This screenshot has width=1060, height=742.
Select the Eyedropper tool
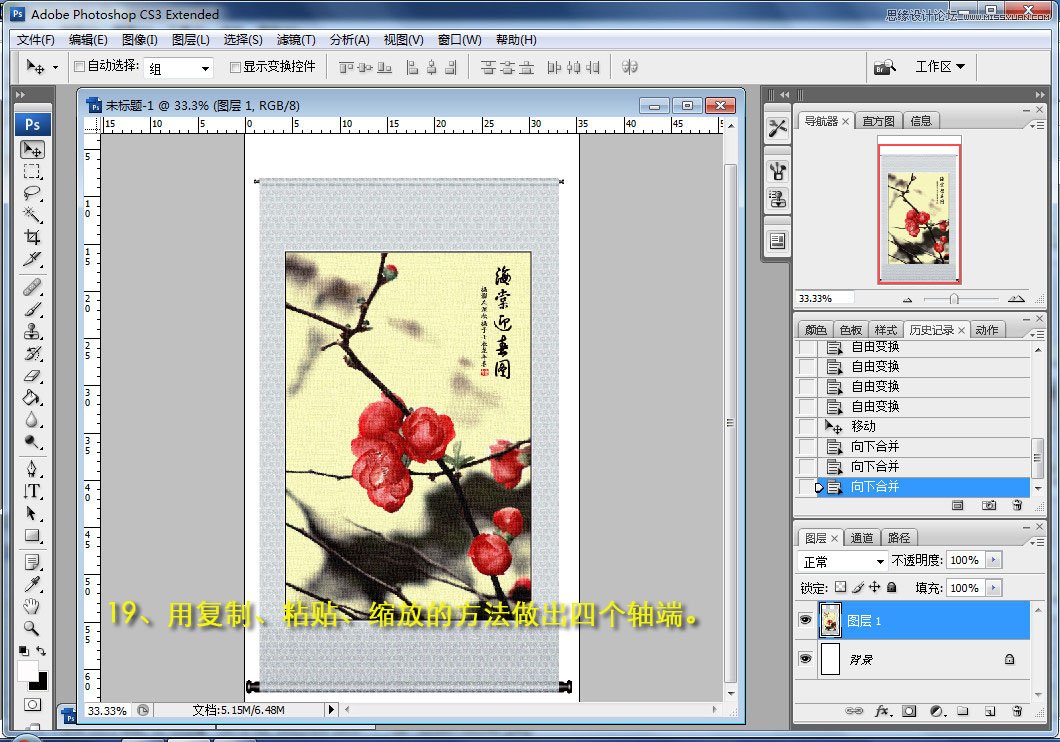(x=32, y=584)
